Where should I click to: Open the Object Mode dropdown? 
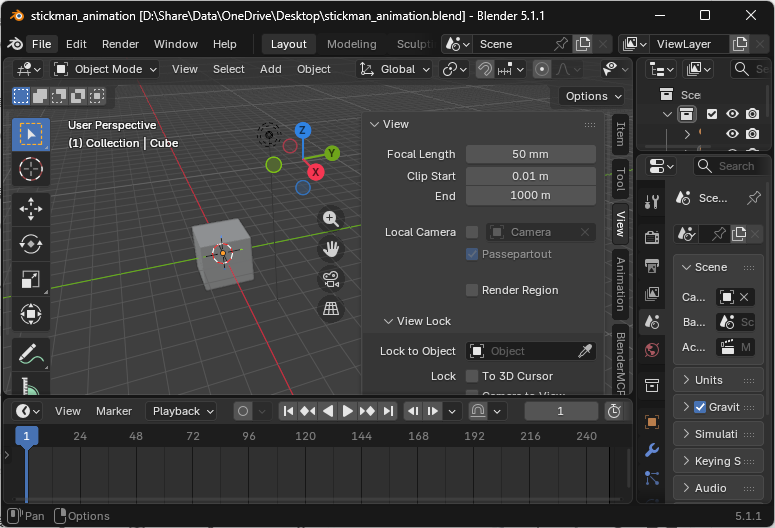105,69
